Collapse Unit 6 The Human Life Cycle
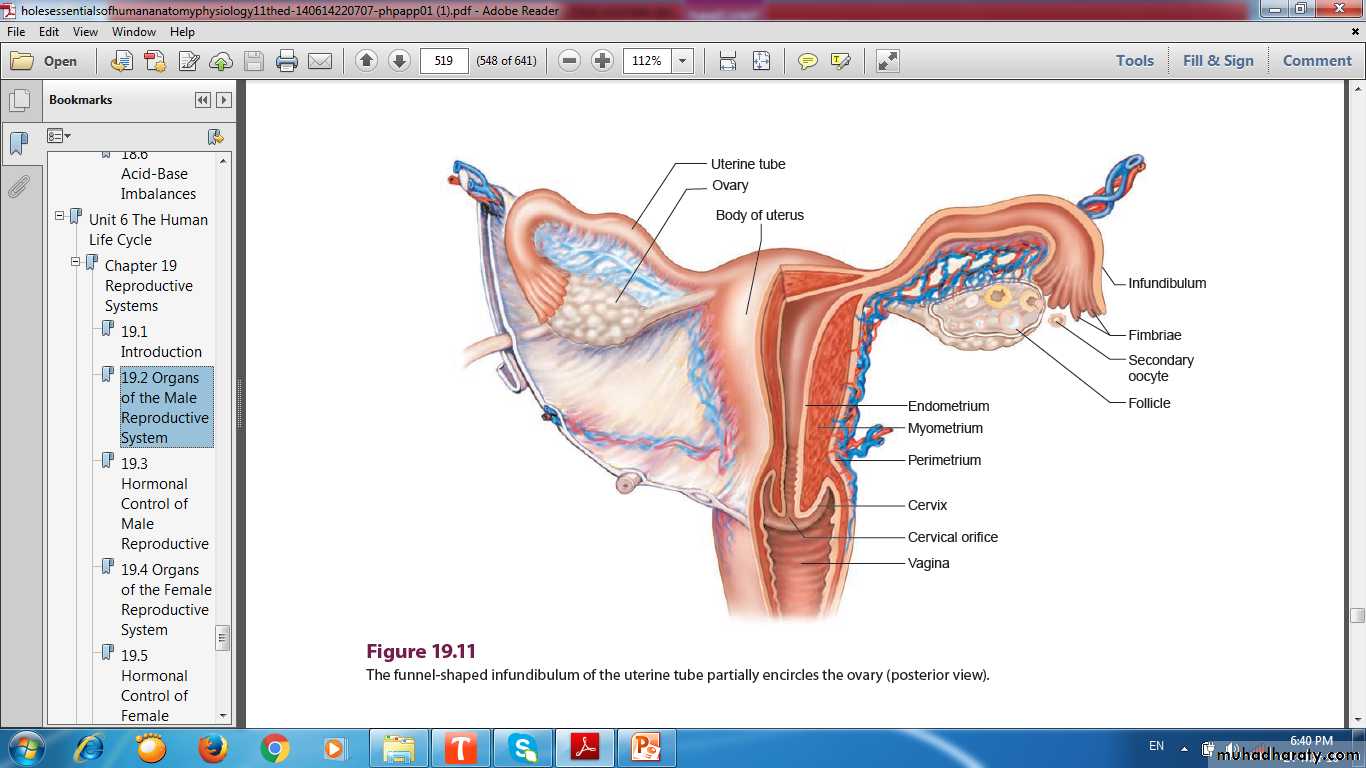The height and width of the screenshot is (768, 1366). (x=60, y=216)
